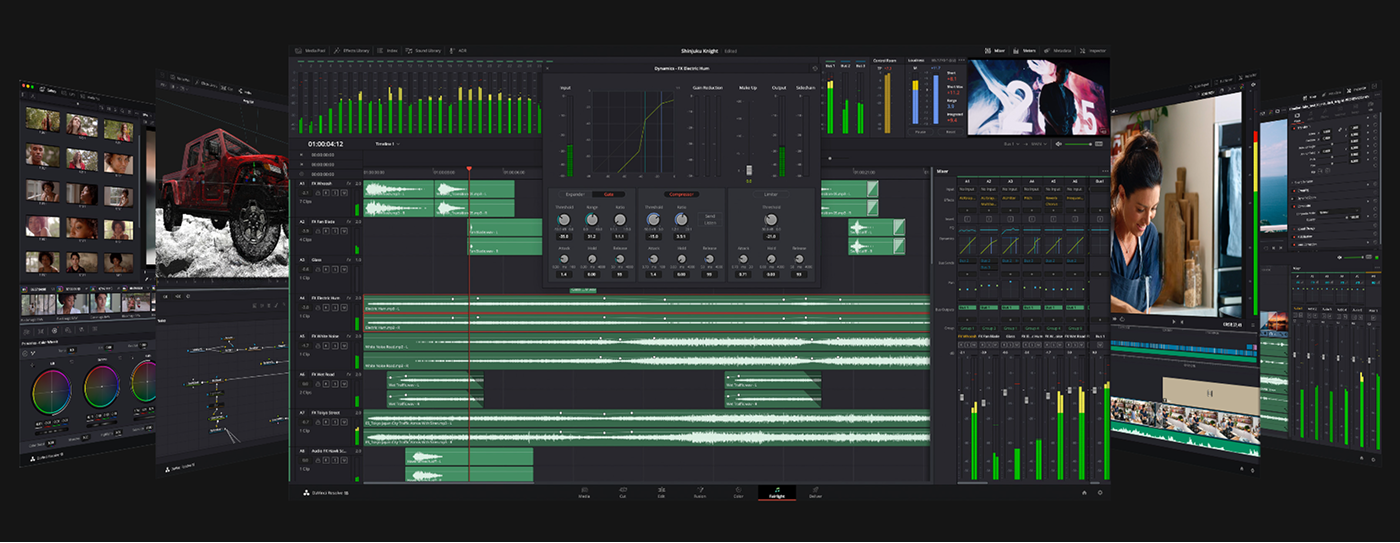This screenshot has width=1400, height=543.
Task: Open the Deliver page tab
Action: point(815,493)
